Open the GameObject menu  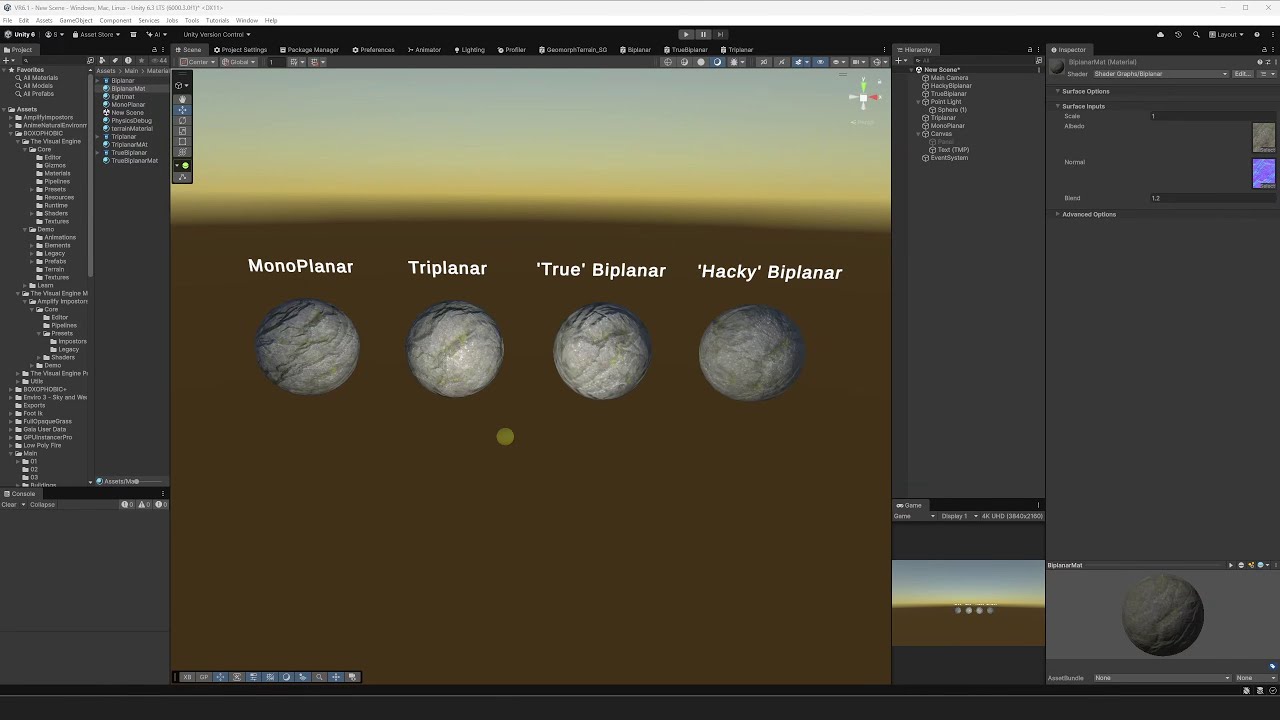point(76,20)
